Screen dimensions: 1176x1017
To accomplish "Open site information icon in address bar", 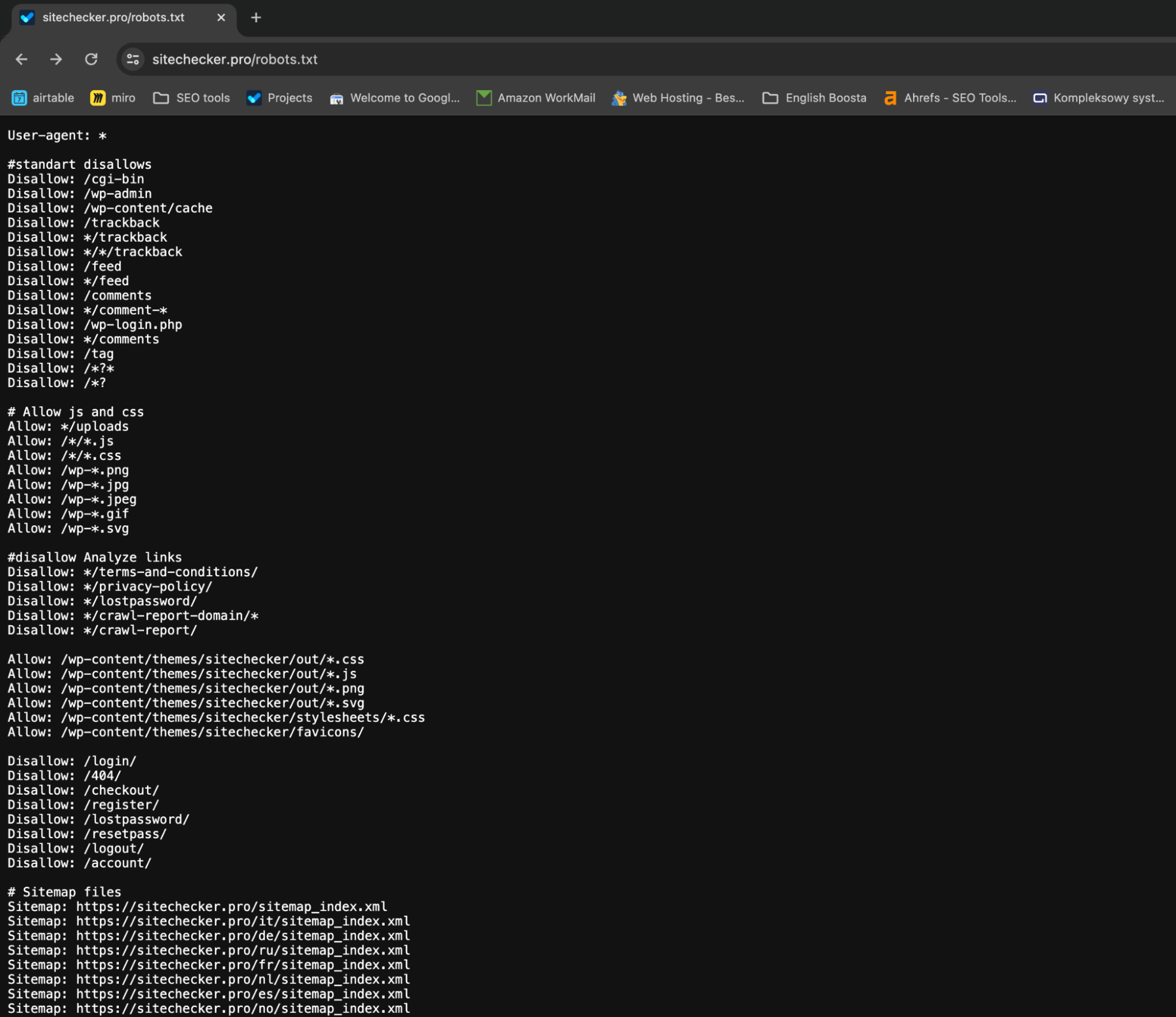I will (x=133, y=59).
